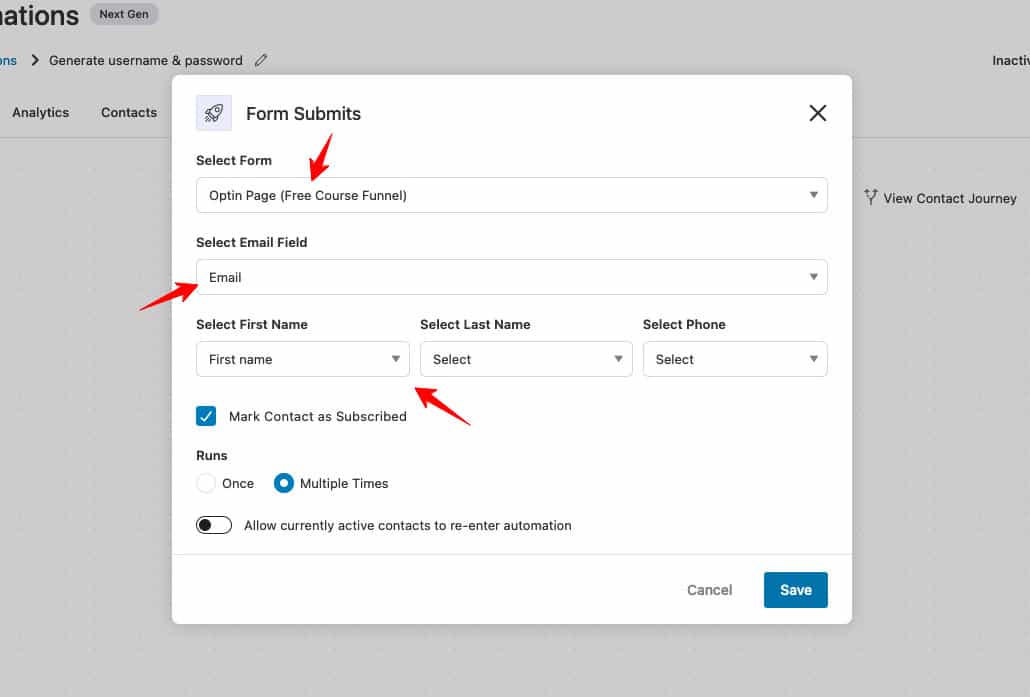Click the Multiple Times radio selector
The height and width of the screenshot is (697, 1030).
[x=283, y=483]
